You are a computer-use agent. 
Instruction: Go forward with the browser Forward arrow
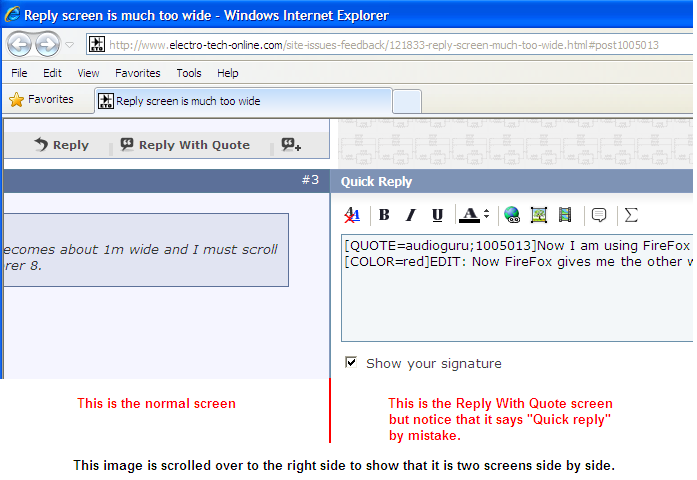tap(48, 44)
